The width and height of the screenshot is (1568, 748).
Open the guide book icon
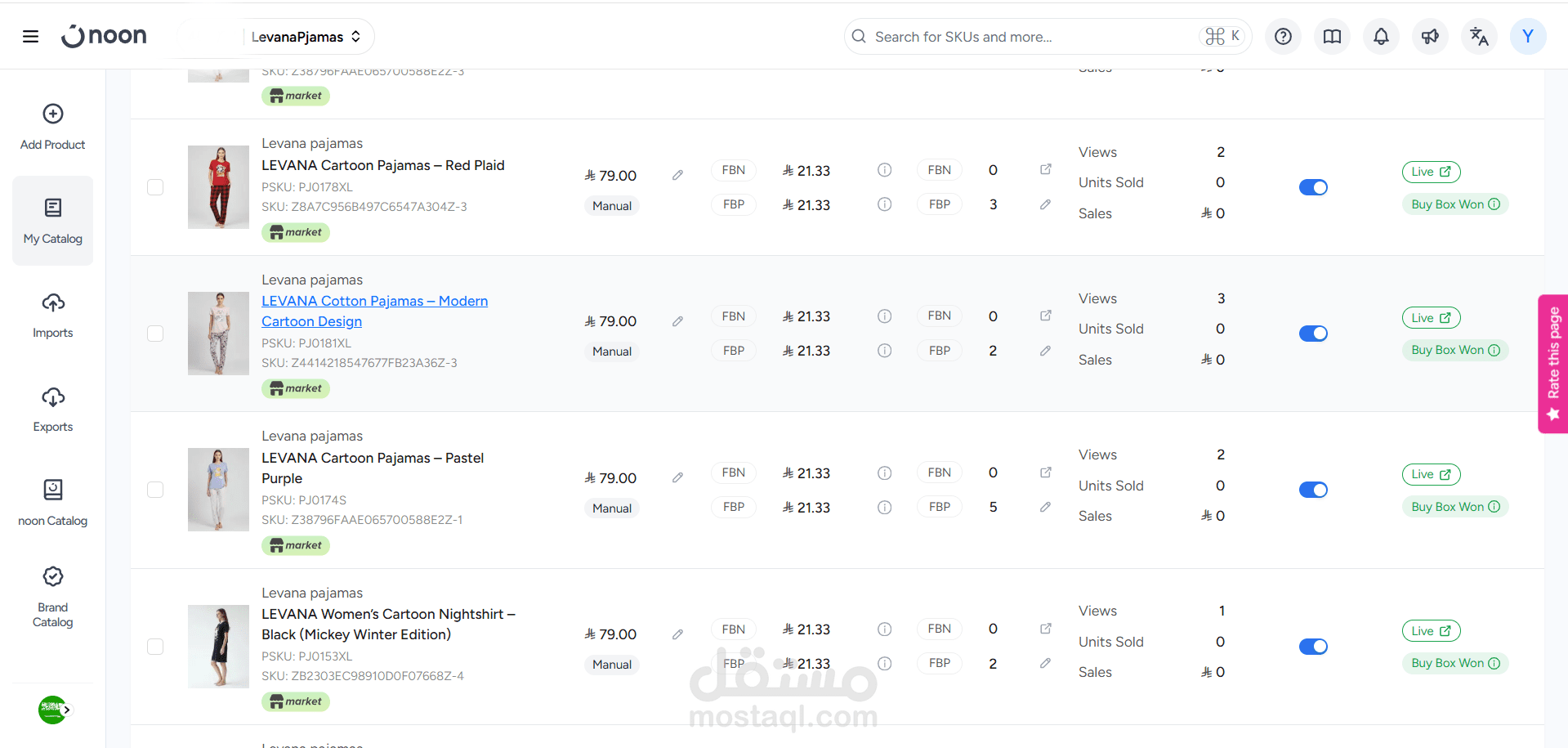pos(1332,37)
